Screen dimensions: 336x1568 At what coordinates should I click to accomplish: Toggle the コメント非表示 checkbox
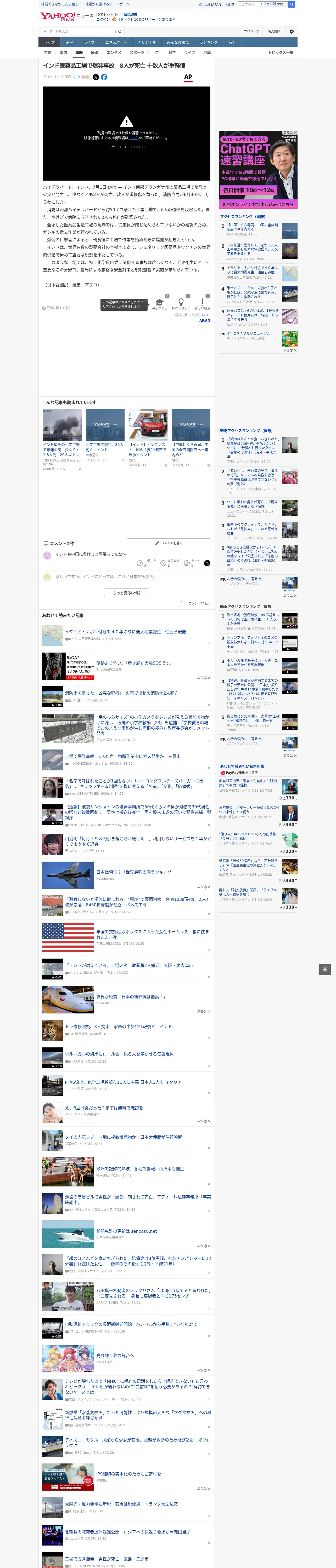(183, 604)
